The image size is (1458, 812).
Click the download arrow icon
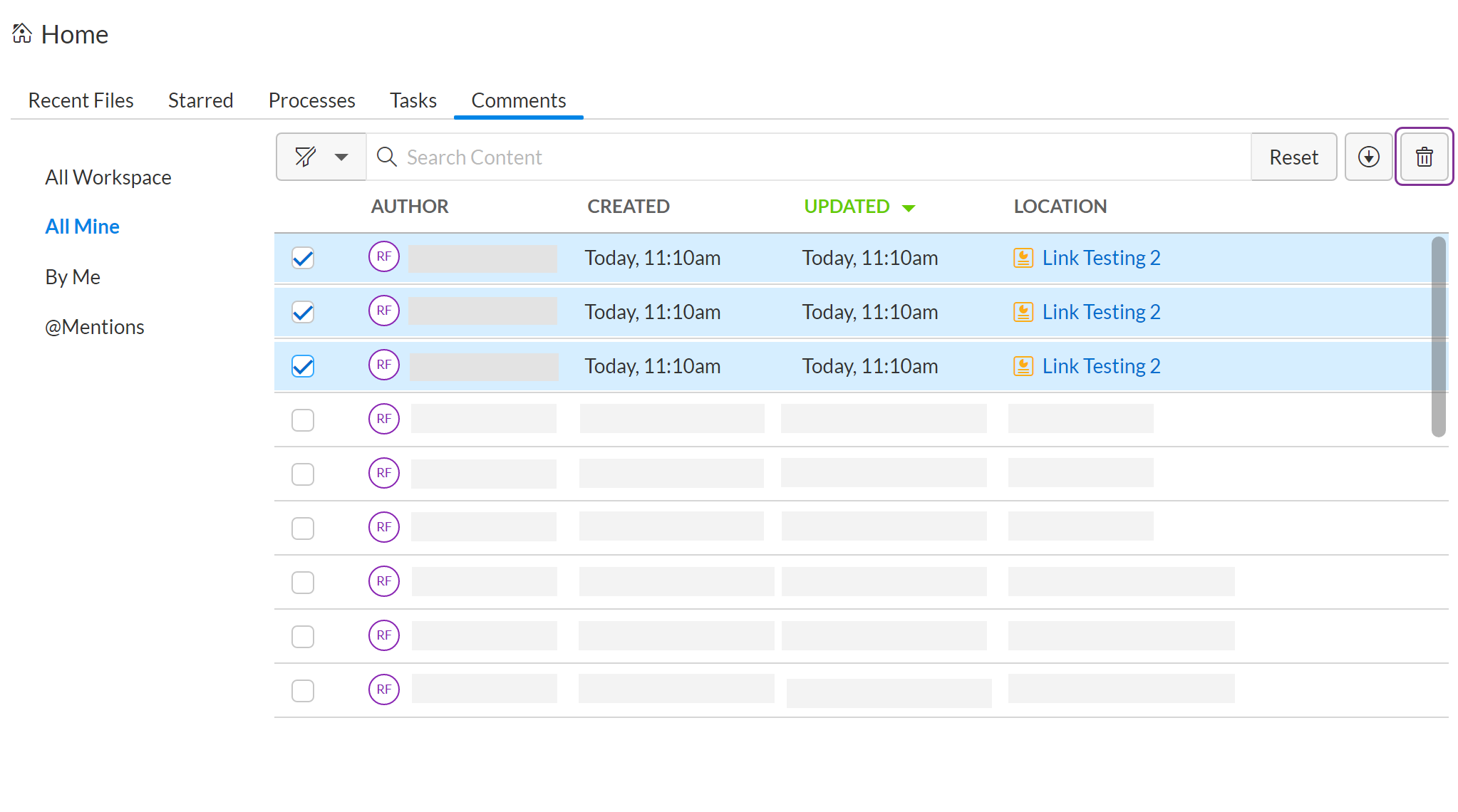pyautogui.click(x=1368, y=157)
